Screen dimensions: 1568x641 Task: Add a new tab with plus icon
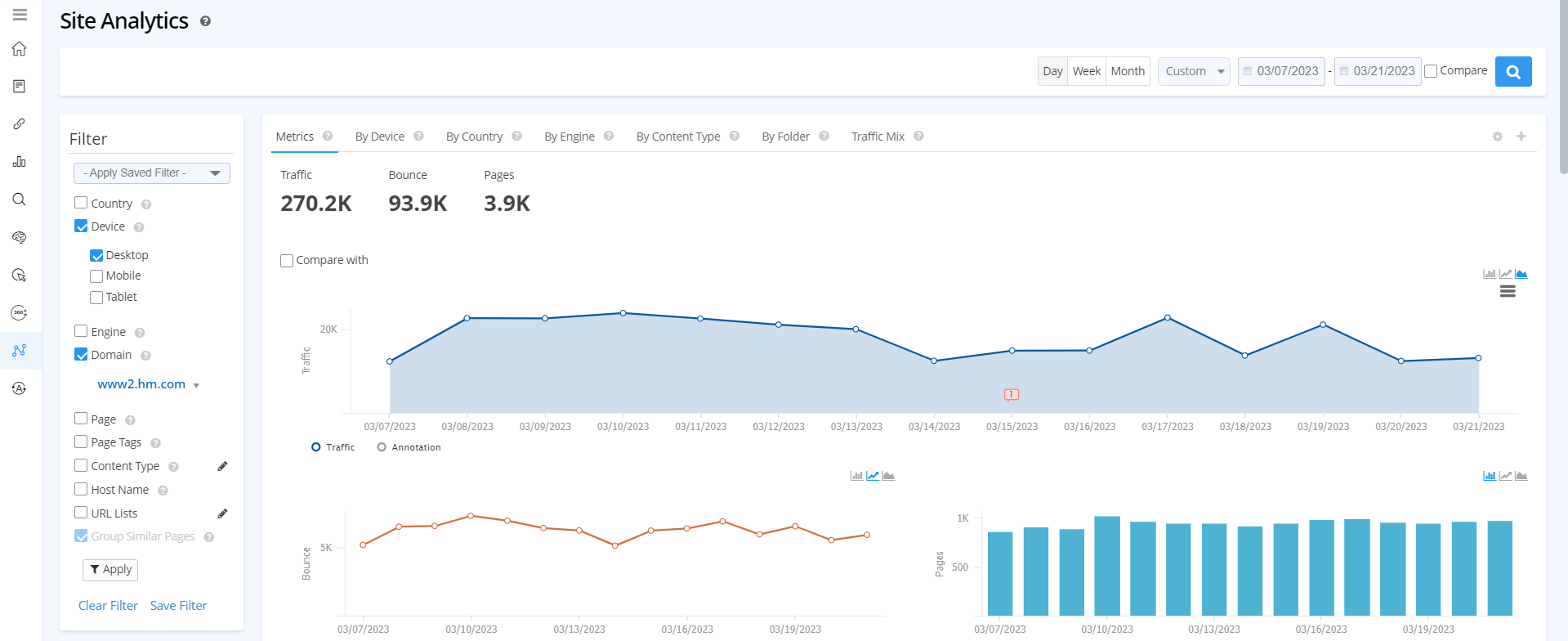[1521, 137]
